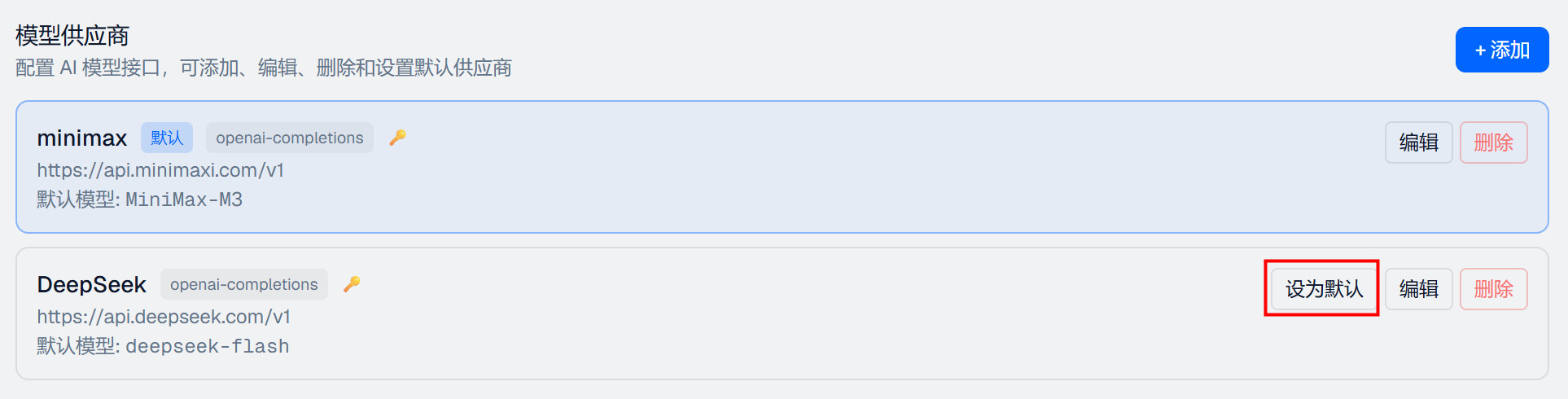Screen dimensions: 1568x399
Task: Click the provider description subtitle text
Action: [264, 68]
